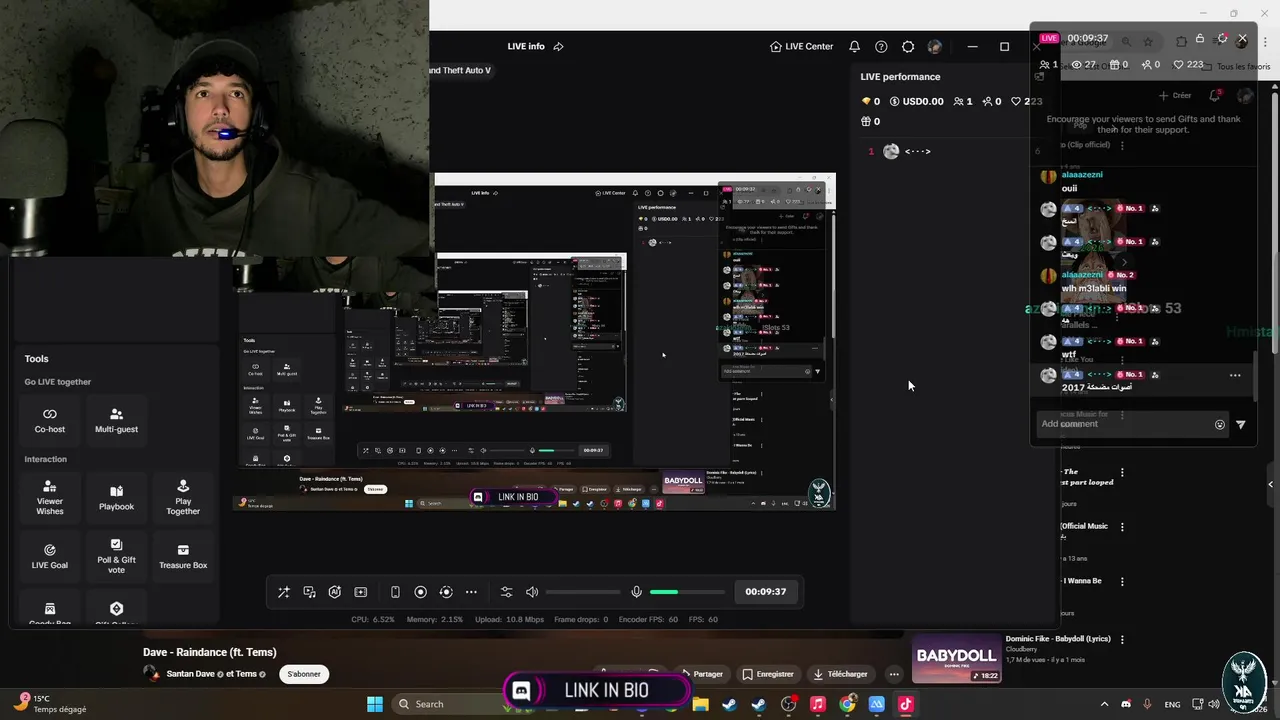Open YouTube three-dots menu beside Télécharger
Viewport: 1280px width, 720px height.
894,674
